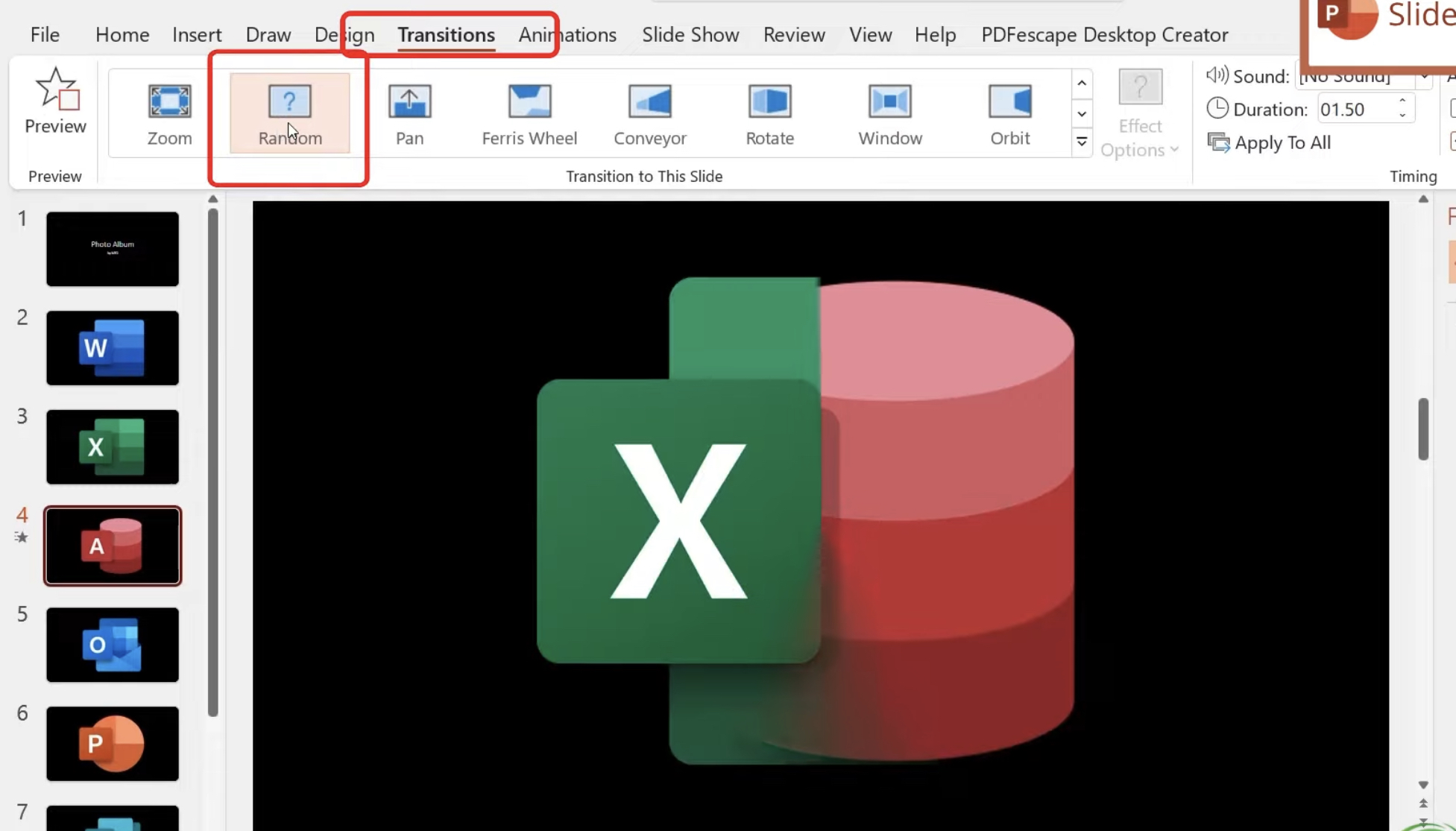The height and width of the screenshot is (831, 1456).
Task: Click the slide thumbnail panel scrollbar
Action: pyautogui.click(x=213, y=462)
